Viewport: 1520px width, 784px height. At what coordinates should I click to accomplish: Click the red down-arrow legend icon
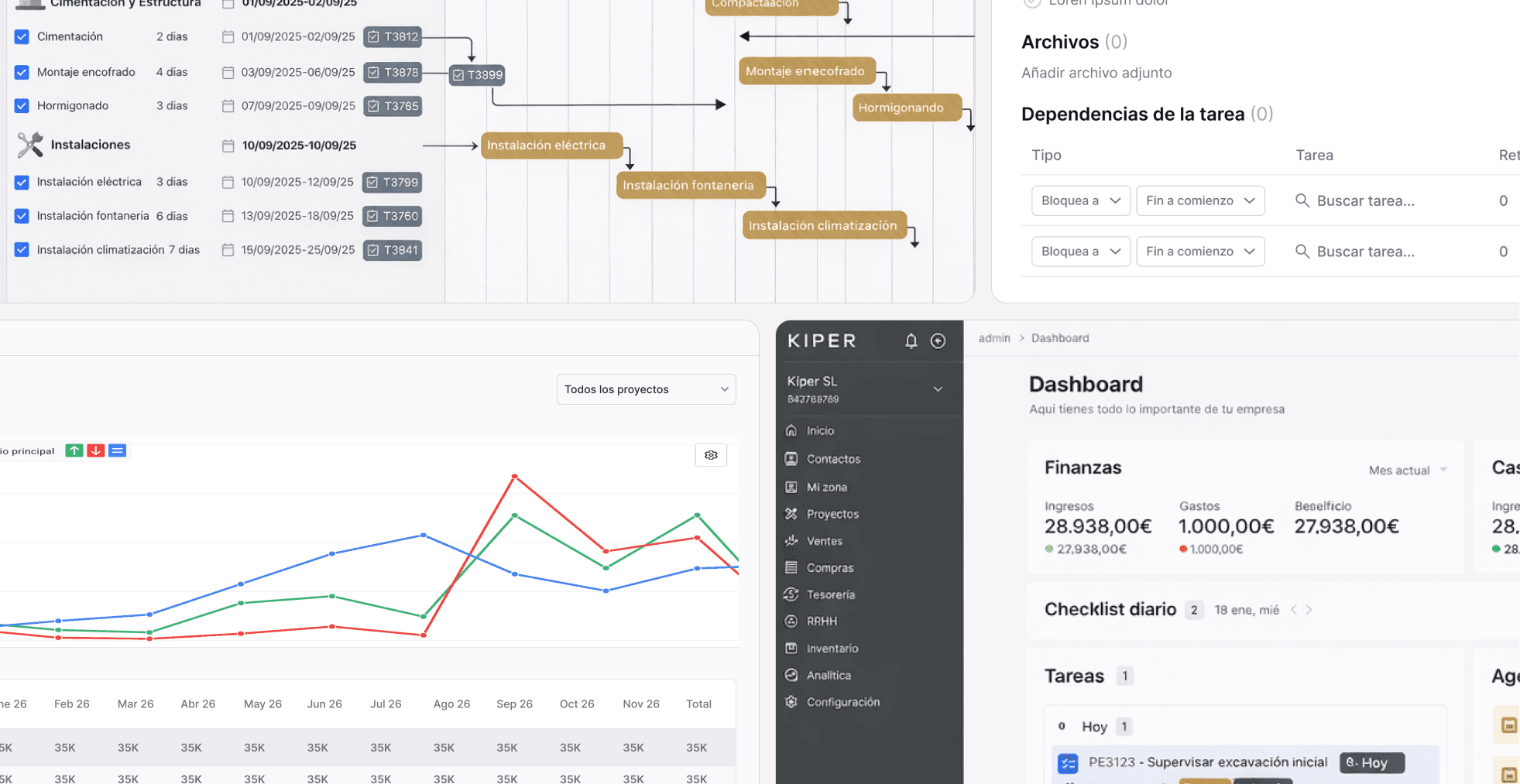[x=96, y=450]
